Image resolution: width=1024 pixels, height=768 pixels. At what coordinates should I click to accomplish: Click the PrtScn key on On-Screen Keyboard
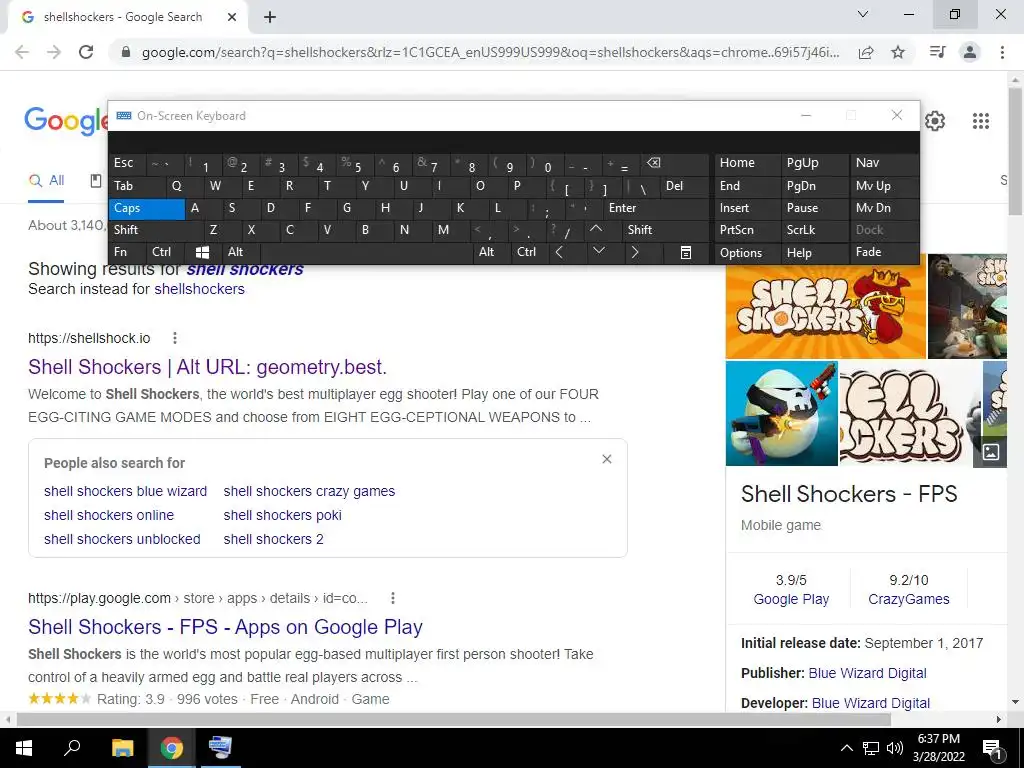click(748, 230)
